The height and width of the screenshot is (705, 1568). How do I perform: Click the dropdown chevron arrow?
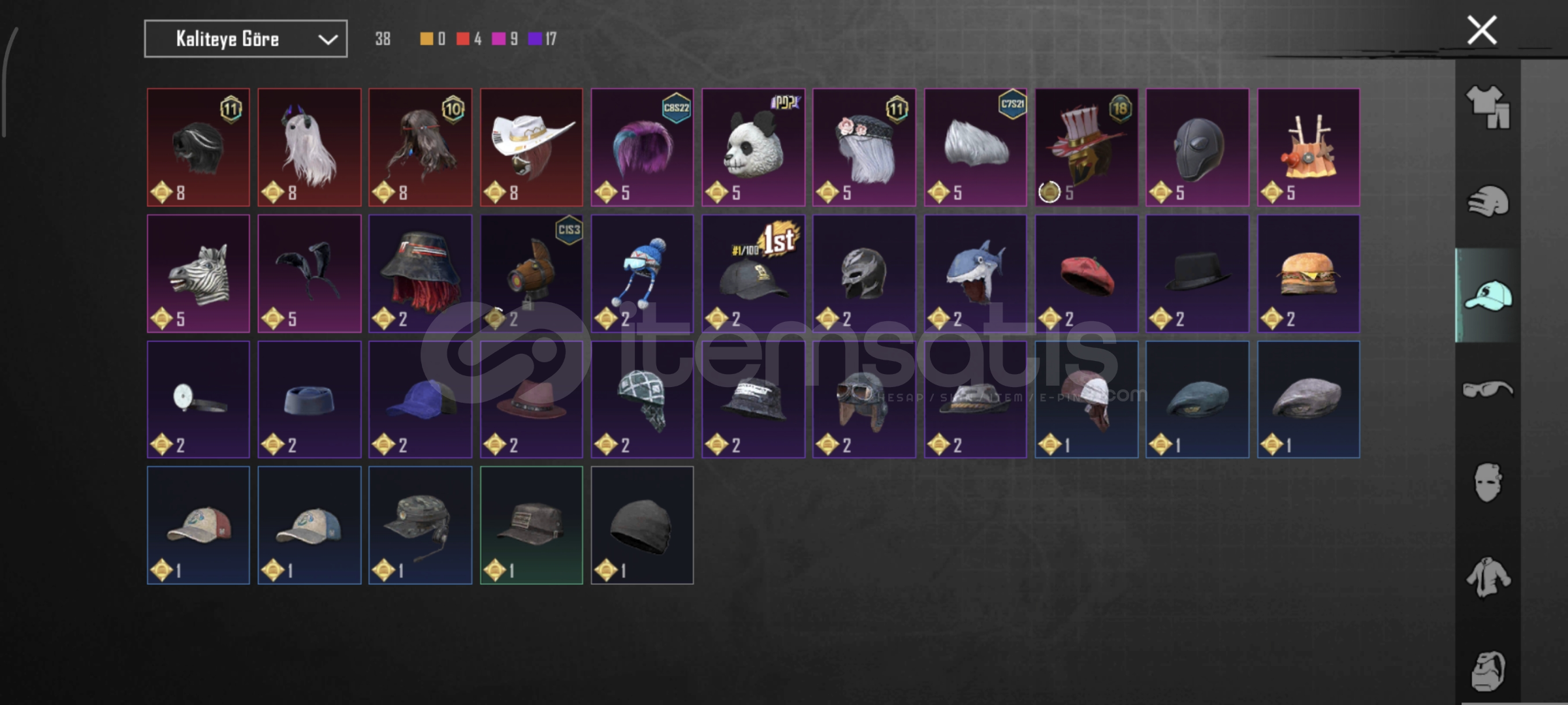point(327,40)
